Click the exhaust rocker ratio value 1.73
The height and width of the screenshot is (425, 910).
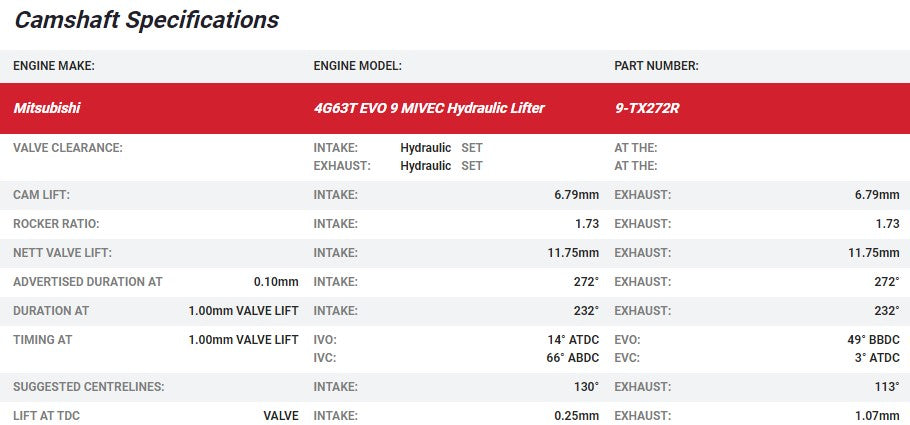pyautogui.click(x=887, y=224)
